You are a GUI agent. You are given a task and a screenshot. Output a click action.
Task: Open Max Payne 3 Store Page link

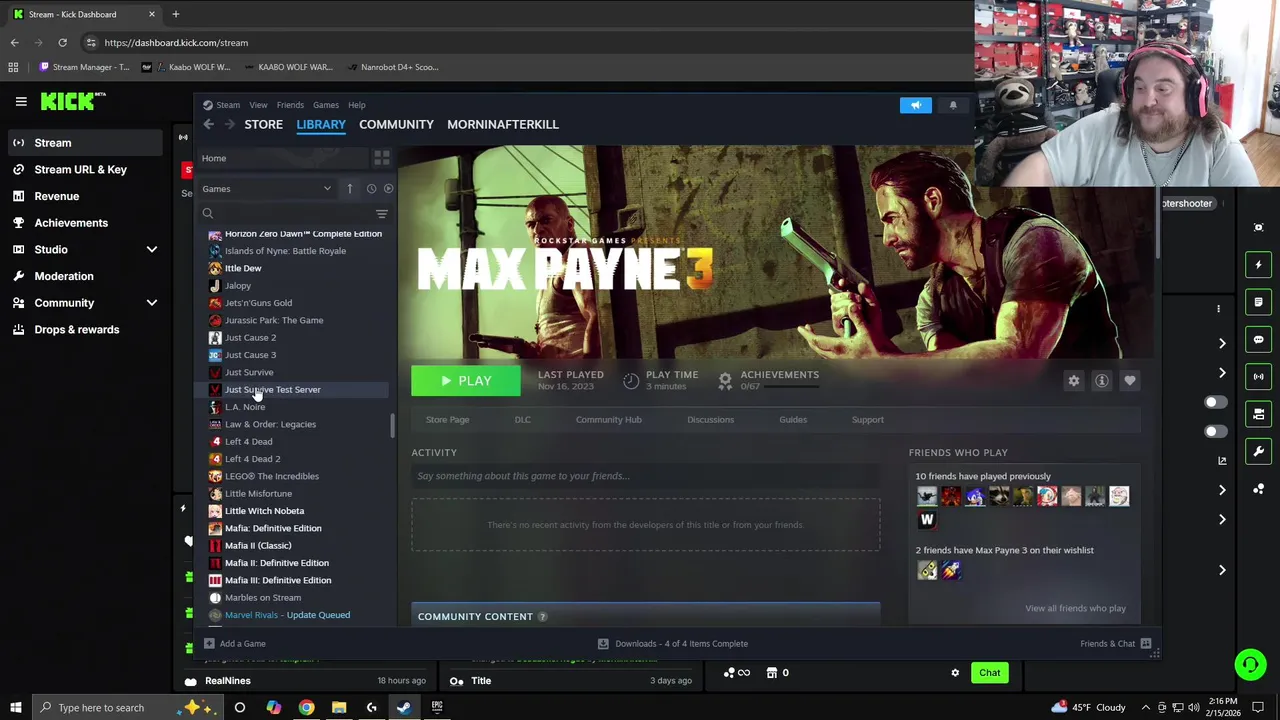pos(447,420)
